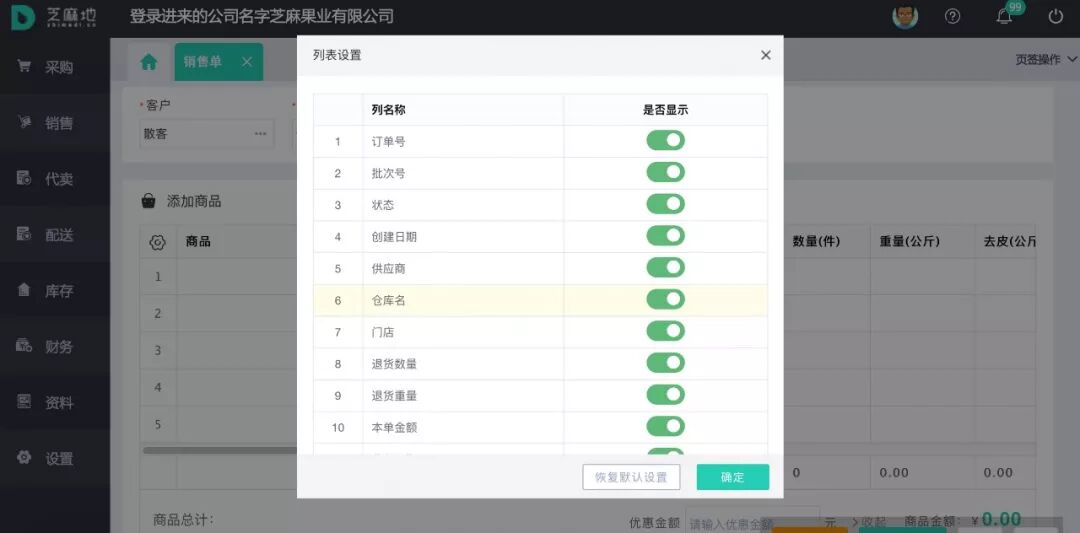Click the 财务 sidebar icon
This screenshot has height=533, width=1080.
click(24, 346)
